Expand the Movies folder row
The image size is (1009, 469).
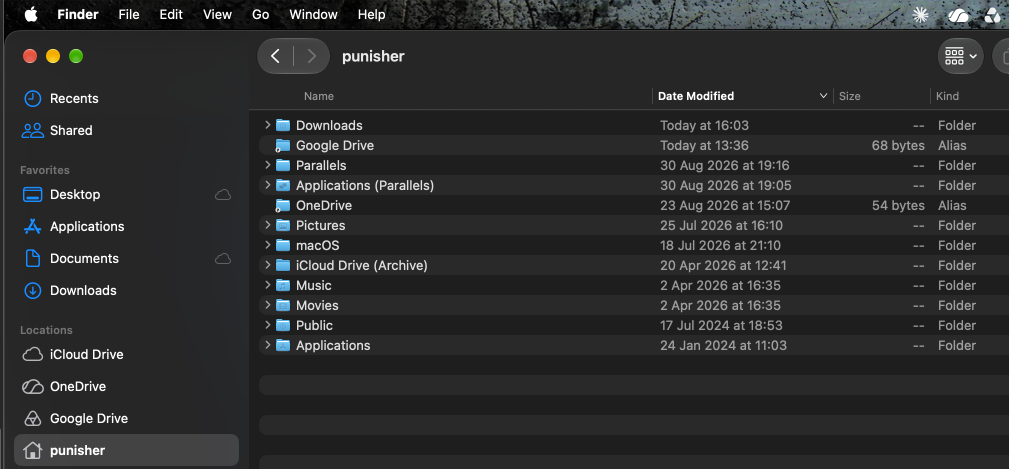click(268, 306)
